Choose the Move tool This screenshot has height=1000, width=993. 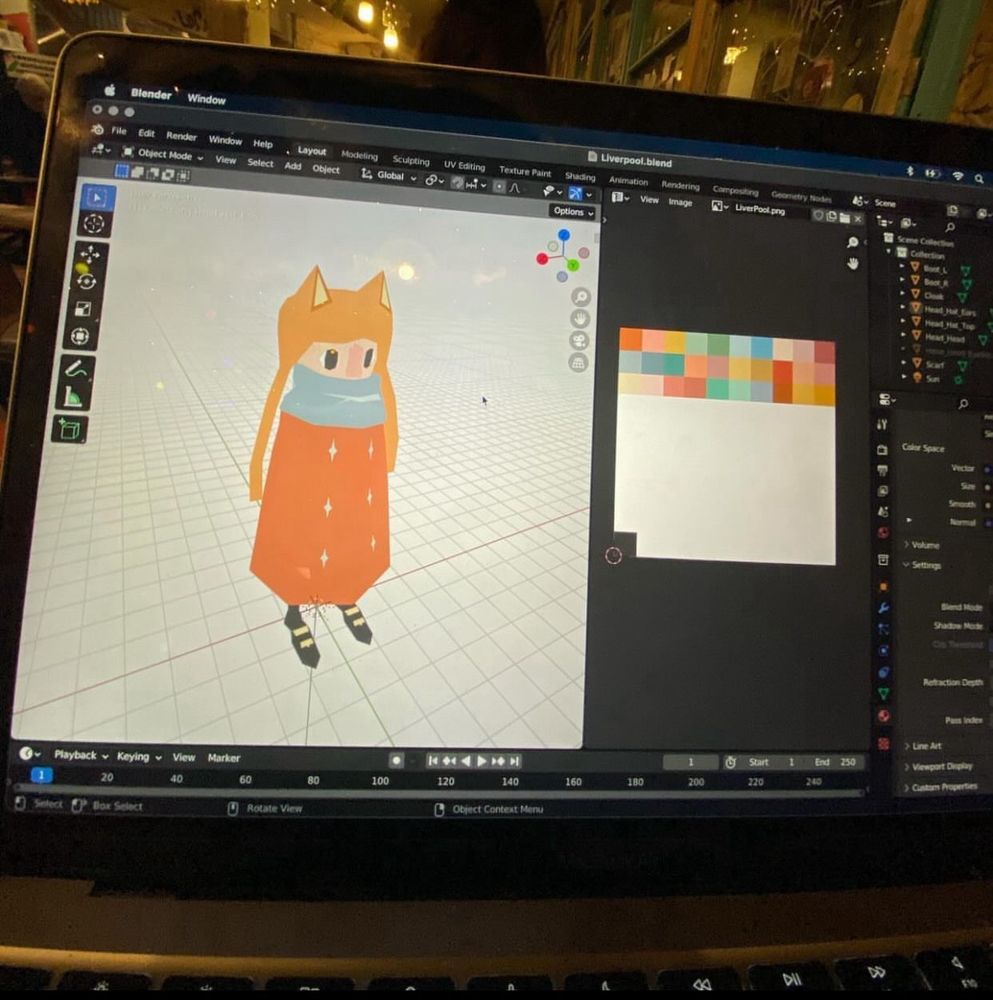coord(89,255)
